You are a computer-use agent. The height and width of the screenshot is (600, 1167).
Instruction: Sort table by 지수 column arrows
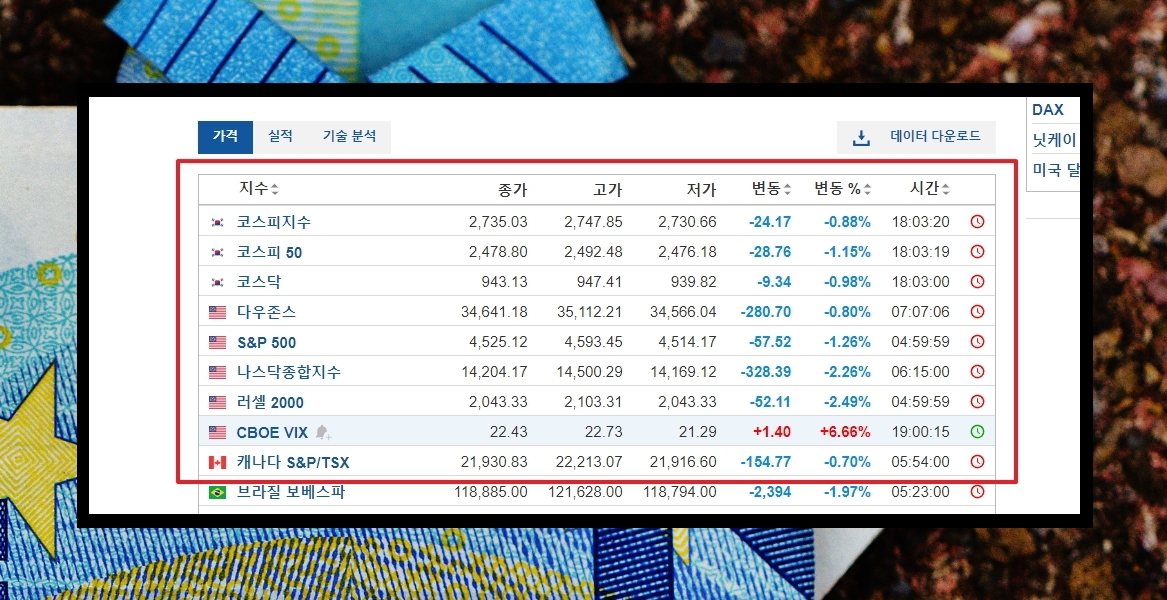(275, 190)
